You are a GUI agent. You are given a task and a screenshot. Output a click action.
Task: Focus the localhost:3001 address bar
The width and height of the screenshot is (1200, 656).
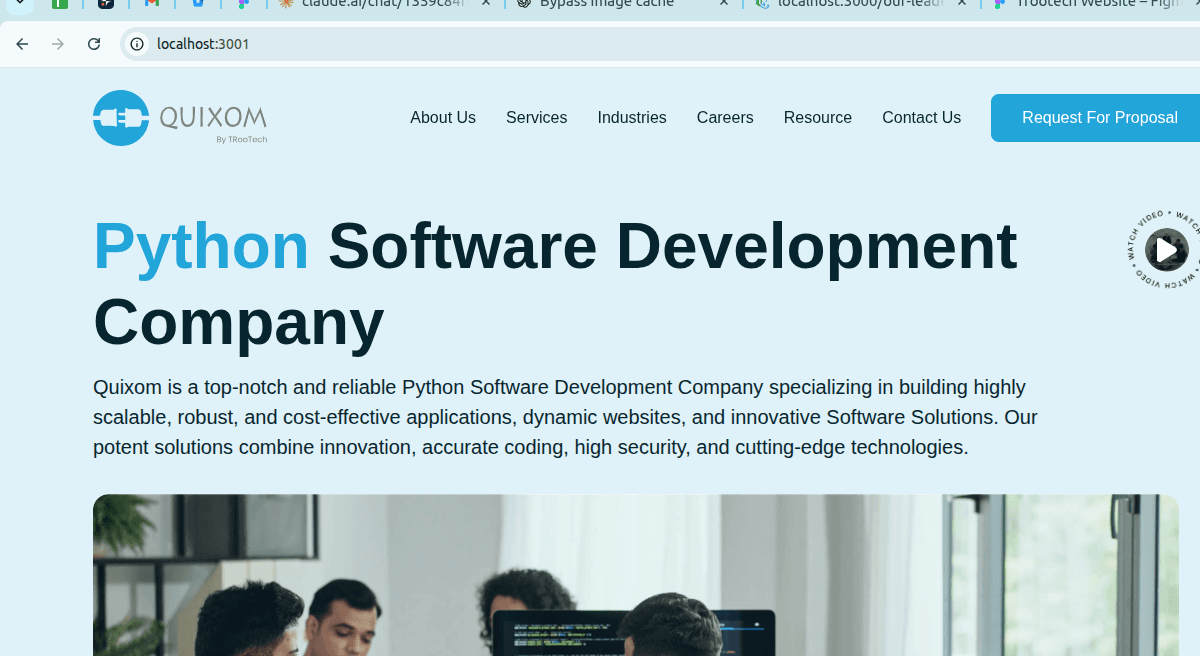click(x=660, y=44)
